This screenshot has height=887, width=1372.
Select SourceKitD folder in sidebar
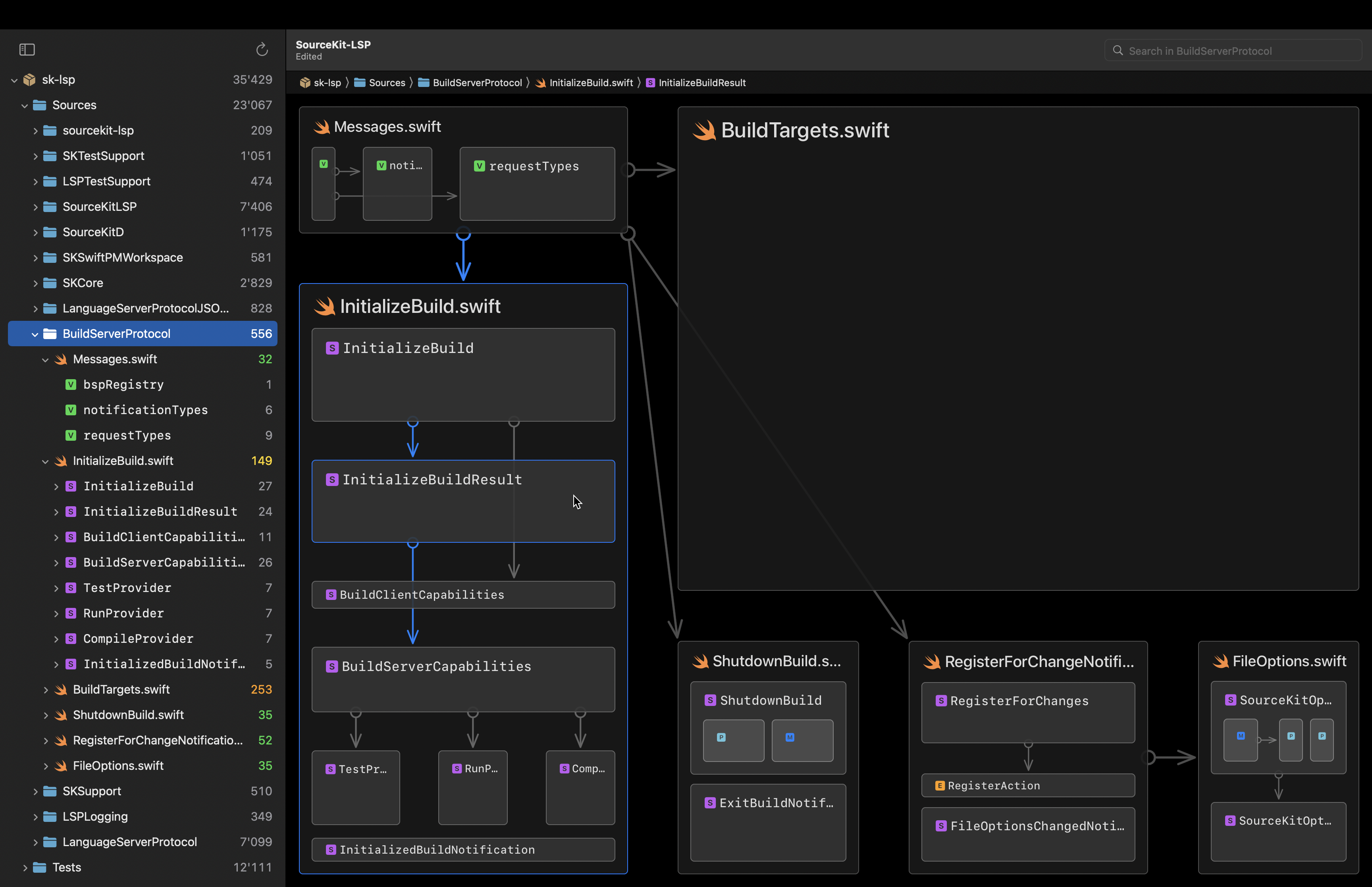143,232
